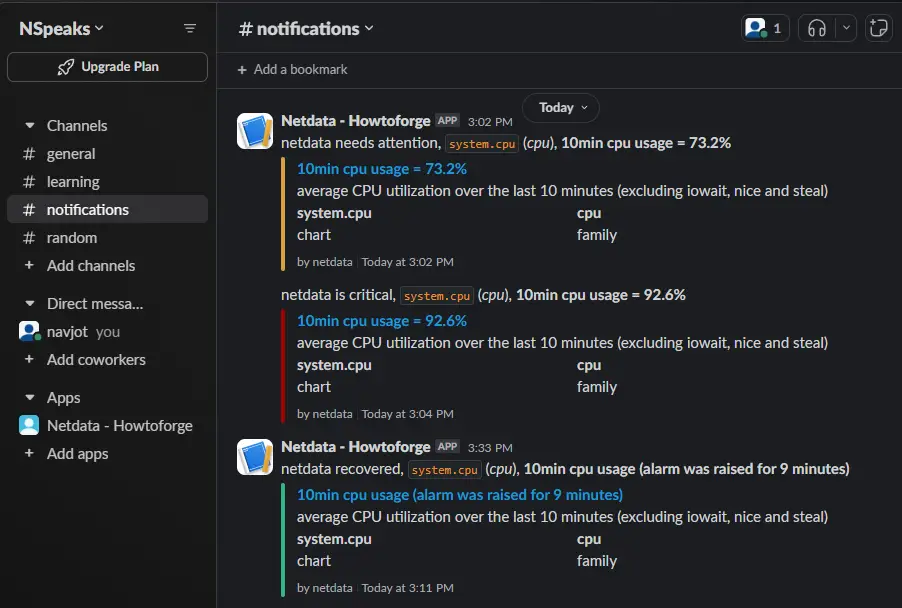Collapse the Direct messages section
This screenshot has height=608, width=902.
point(27,303)
